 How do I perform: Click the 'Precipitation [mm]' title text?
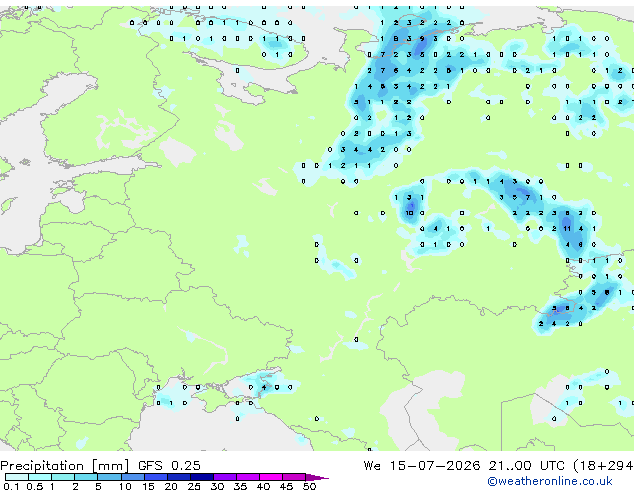[x=65, y=466]
